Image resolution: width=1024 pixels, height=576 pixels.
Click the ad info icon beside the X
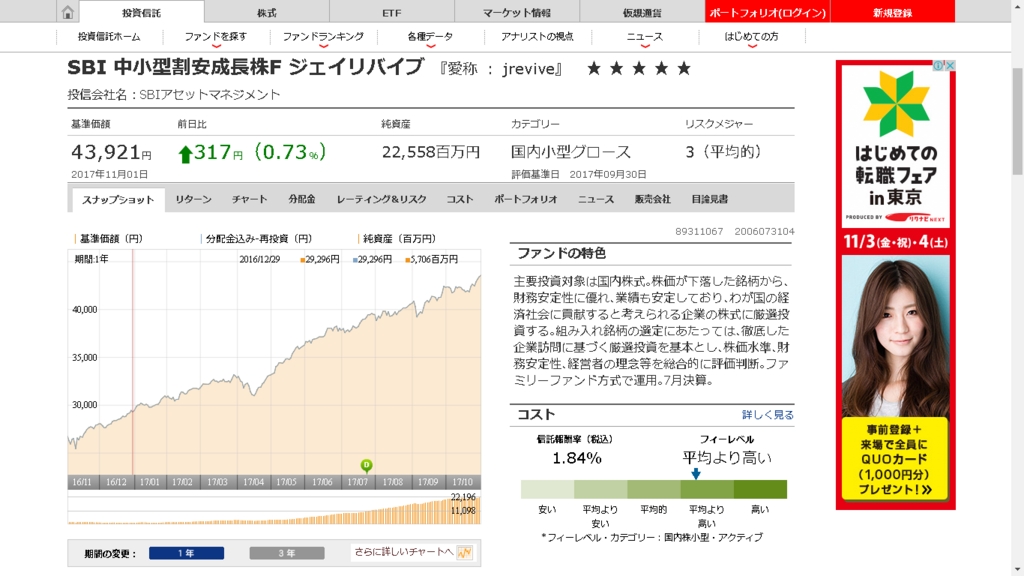[938, 65]
